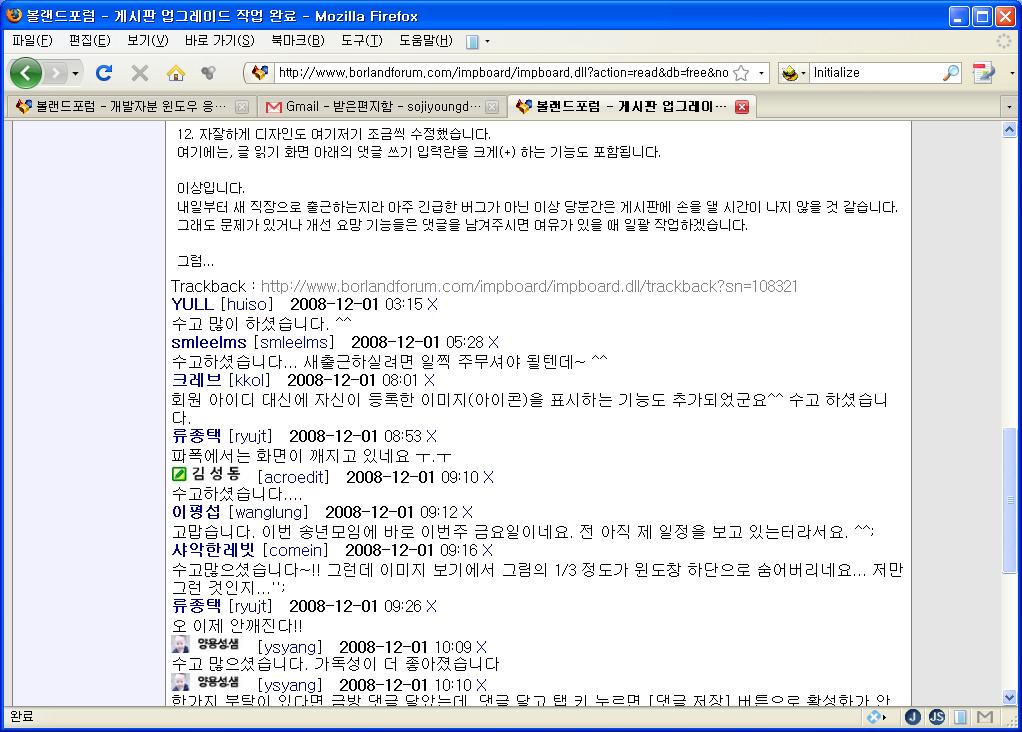The height and width of the screenshot is (732, 1022).
Task: Toggle Java with the J status icon
Action: point(912,717)
